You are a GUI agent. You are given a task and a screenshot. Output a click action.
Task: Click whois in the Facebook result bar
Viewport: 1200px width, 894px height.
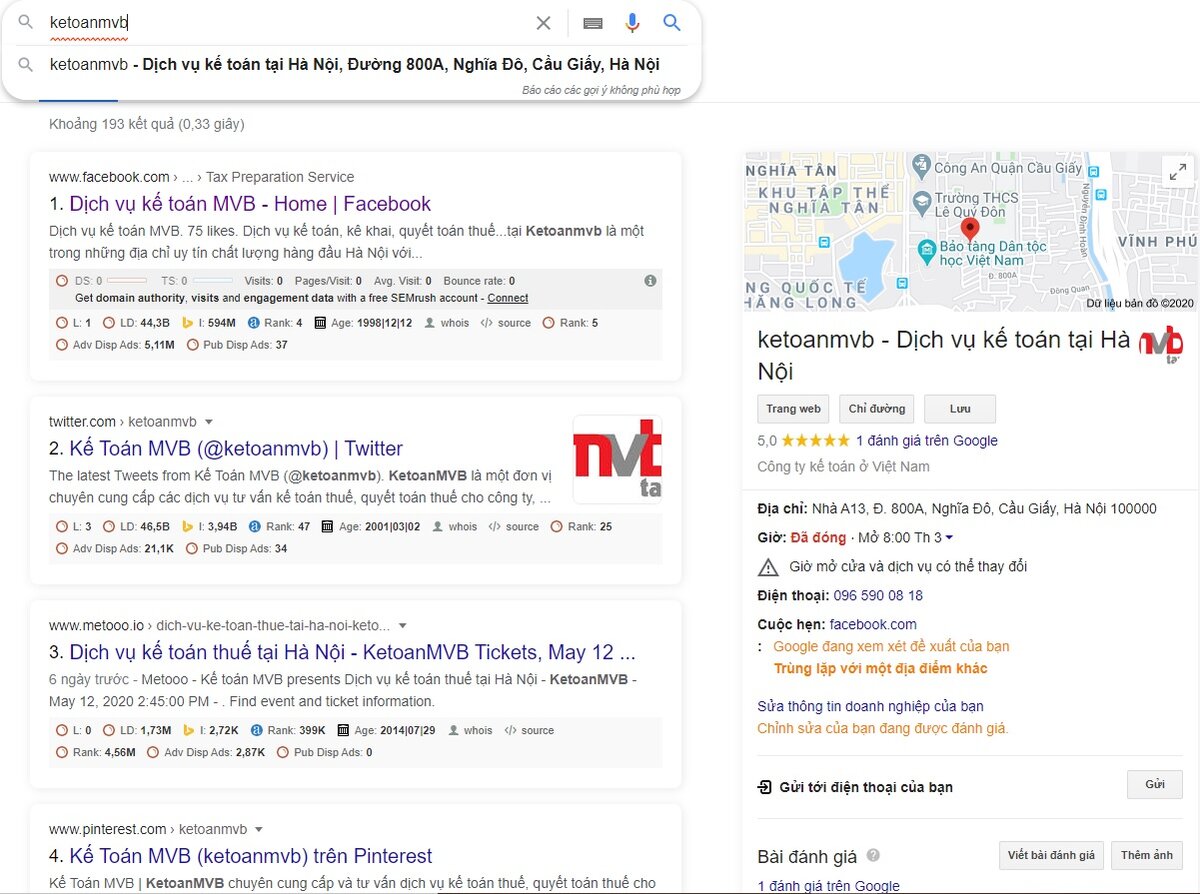pyautogui.click(x=455, y=323)
